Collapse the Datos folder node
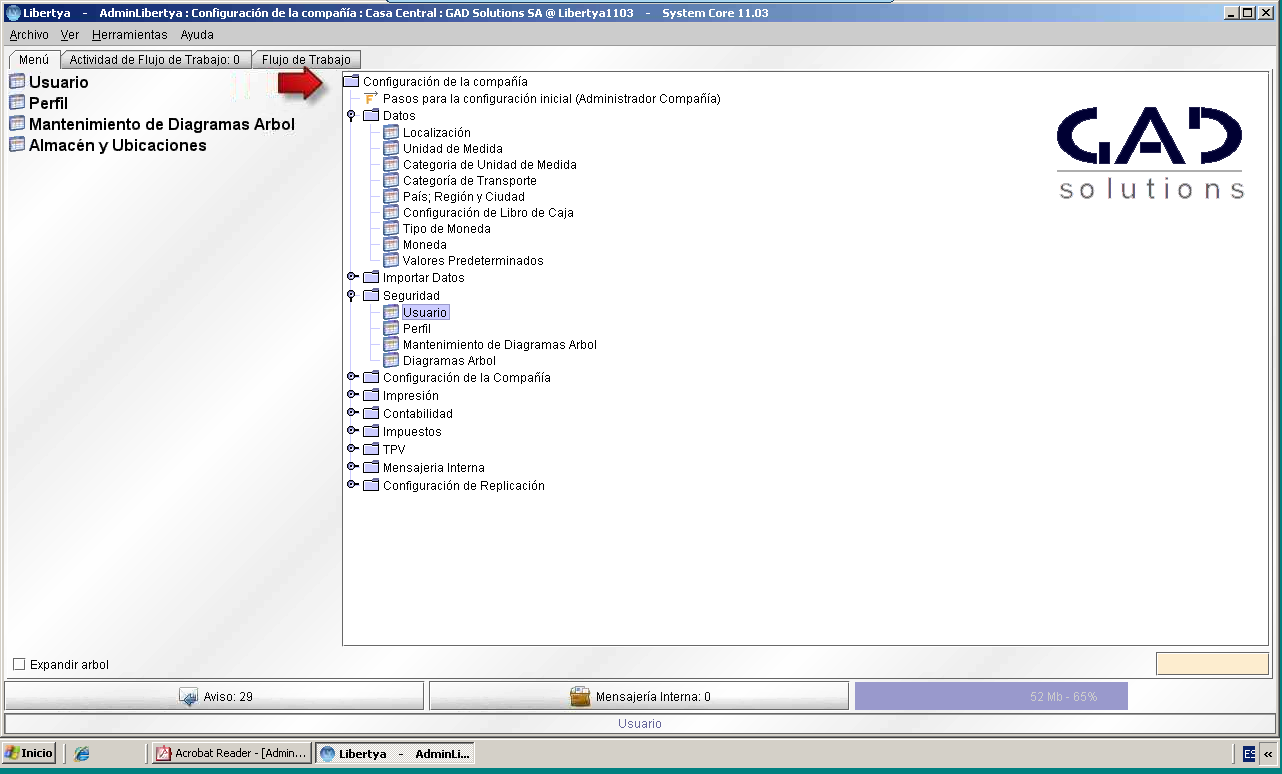Viewport: 1282px width, 774px height. coord(351,115)
